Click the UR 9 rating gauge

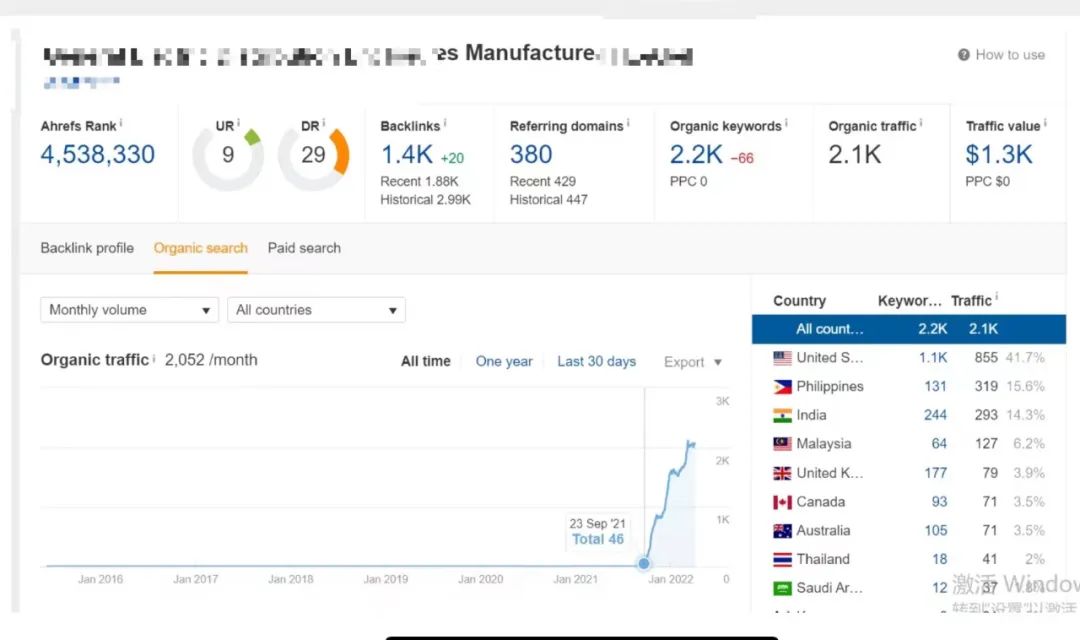[228, 155]
